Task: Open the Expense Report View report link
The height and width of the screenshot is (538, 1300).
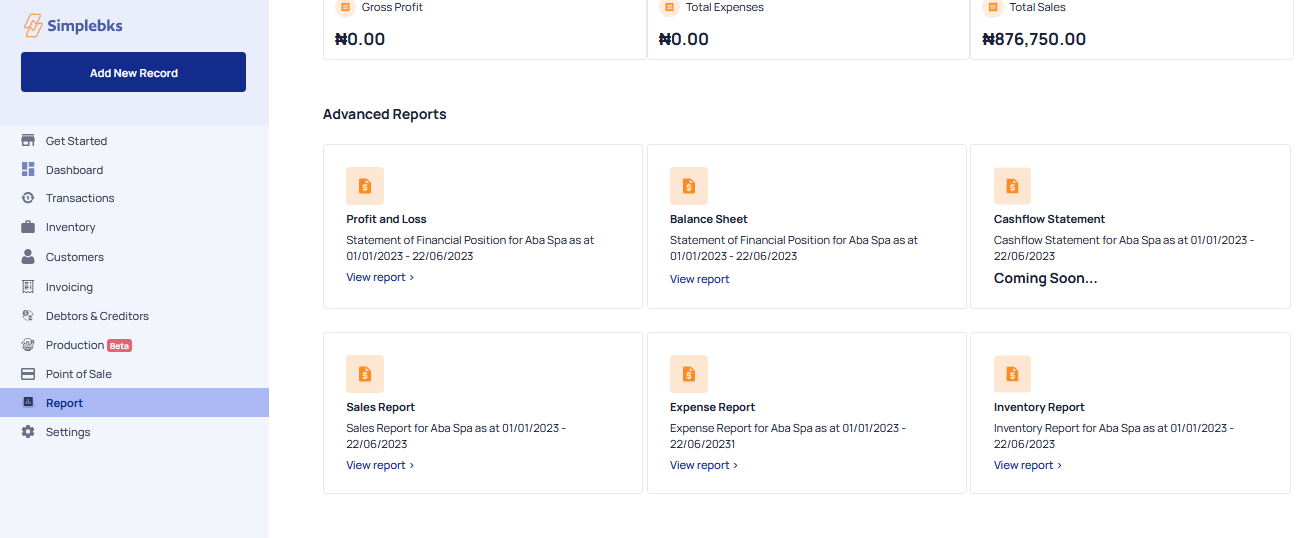Action: pyautogui.click(x=704, y=465)
